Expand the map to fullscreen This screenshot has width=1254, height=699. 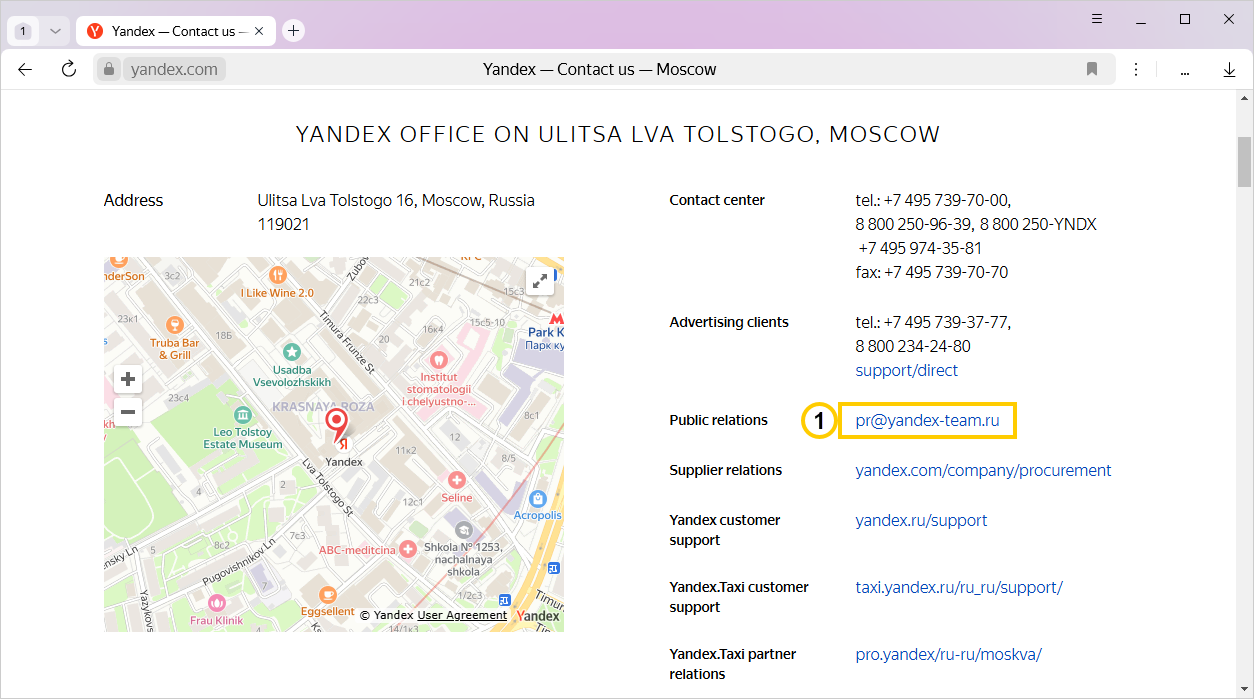click(540, 281)
